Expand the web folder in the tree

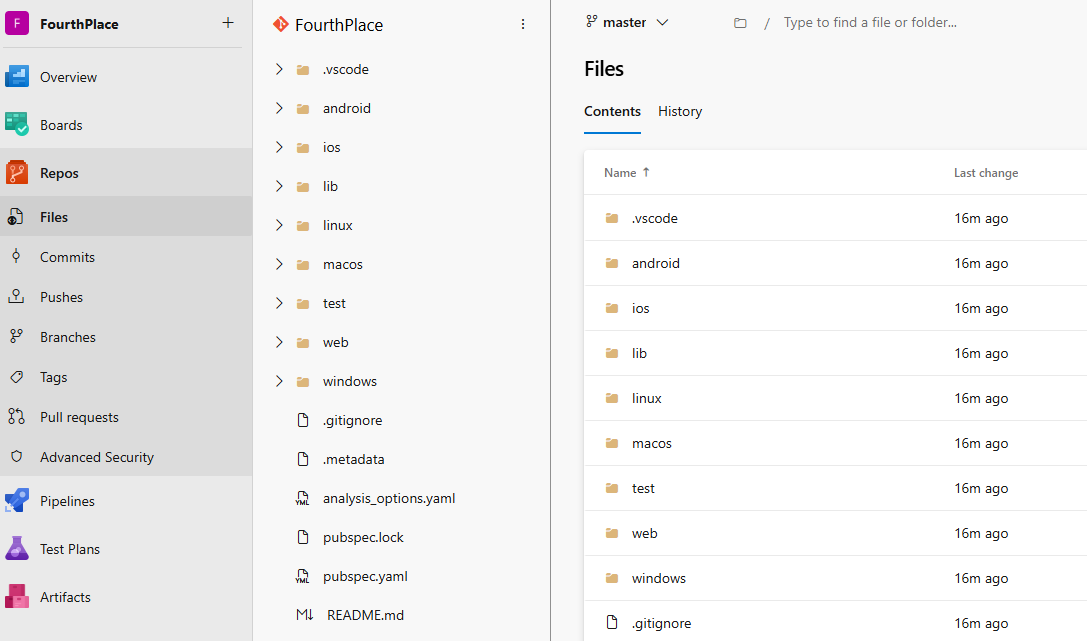click(x=279, y=342)
